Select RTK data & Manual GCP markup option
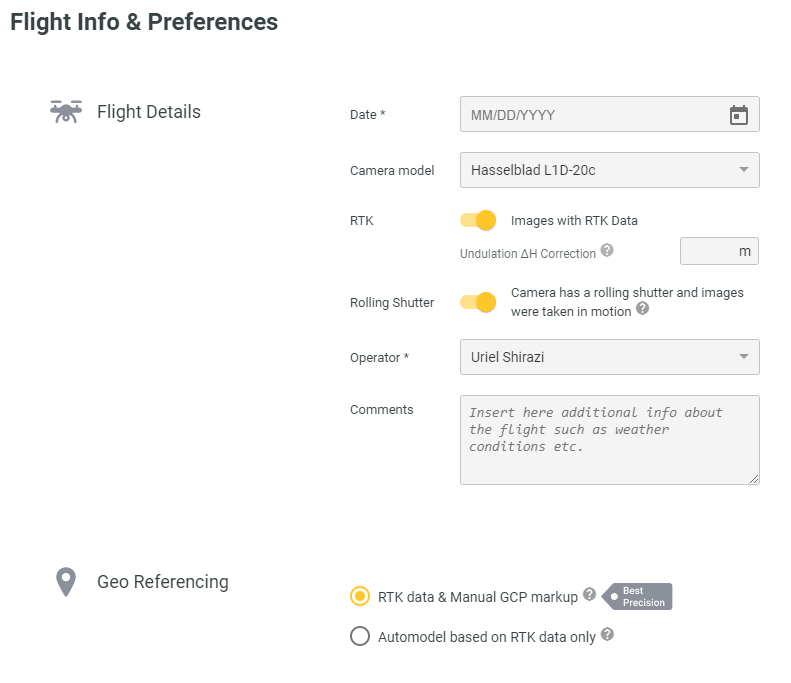This screenshot has width=791, height=683. click(360, 596)
